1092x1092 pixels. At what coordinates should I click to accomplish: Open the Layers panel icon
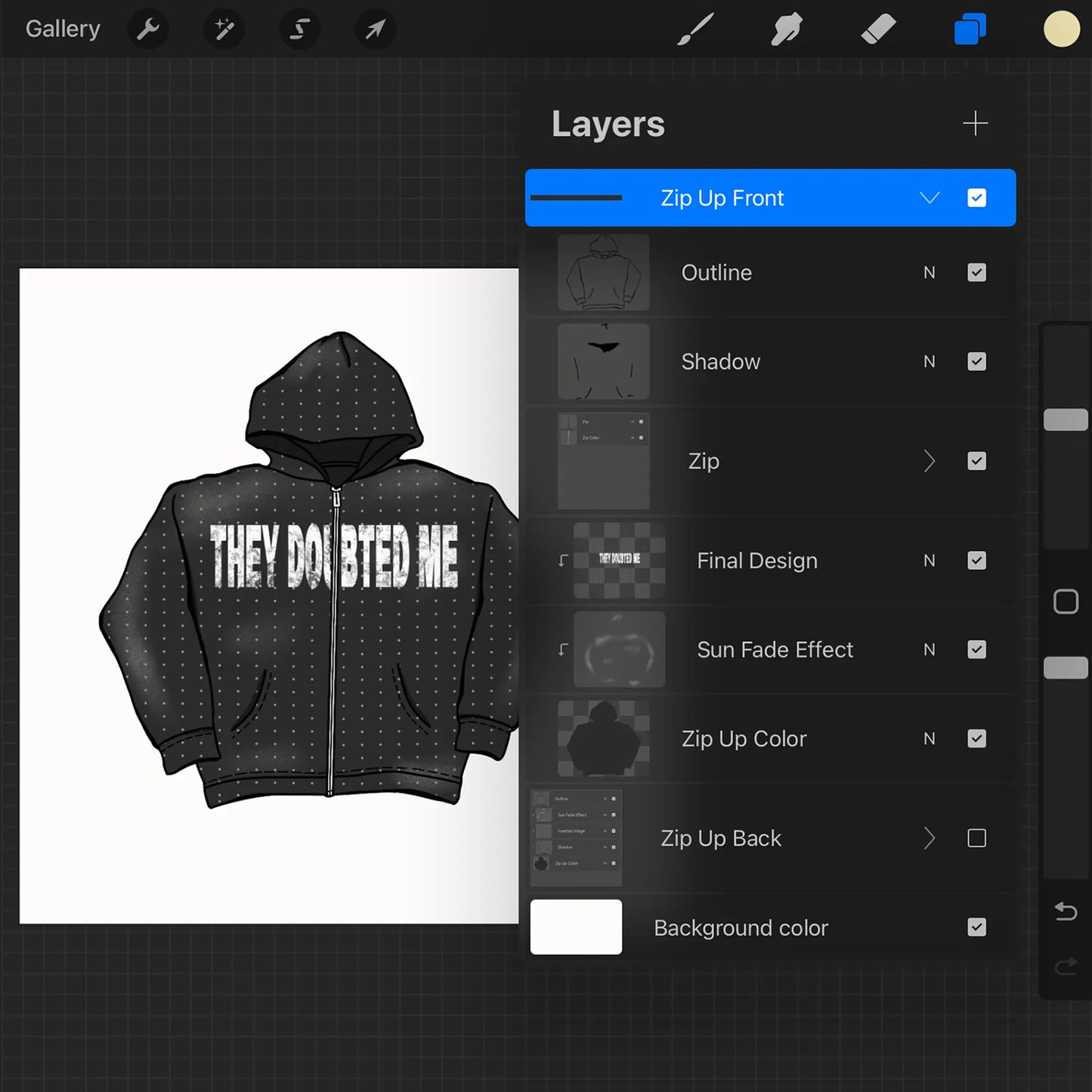970,29
